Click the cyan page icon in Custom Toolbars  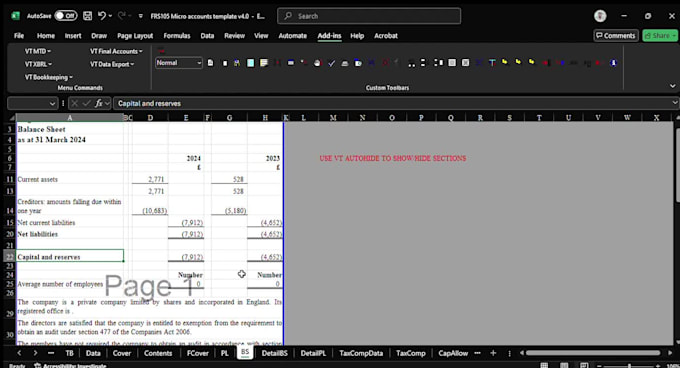[251, 63]
